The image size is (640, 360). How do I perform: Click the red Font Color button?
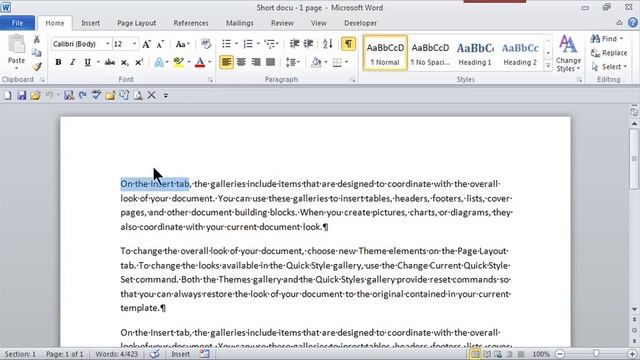coord(200,62)
